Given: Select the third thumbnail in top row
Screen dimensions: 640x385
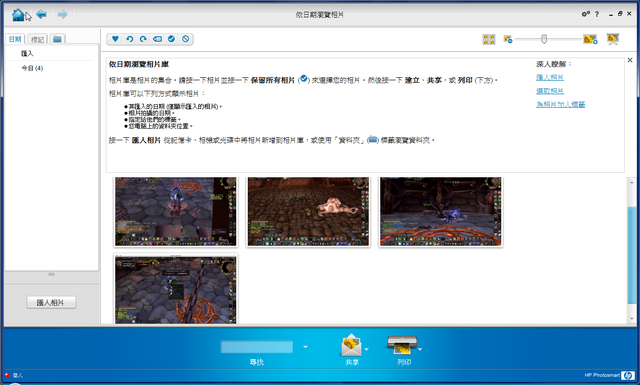Looking at the screenshot, I should pos(441,211).
